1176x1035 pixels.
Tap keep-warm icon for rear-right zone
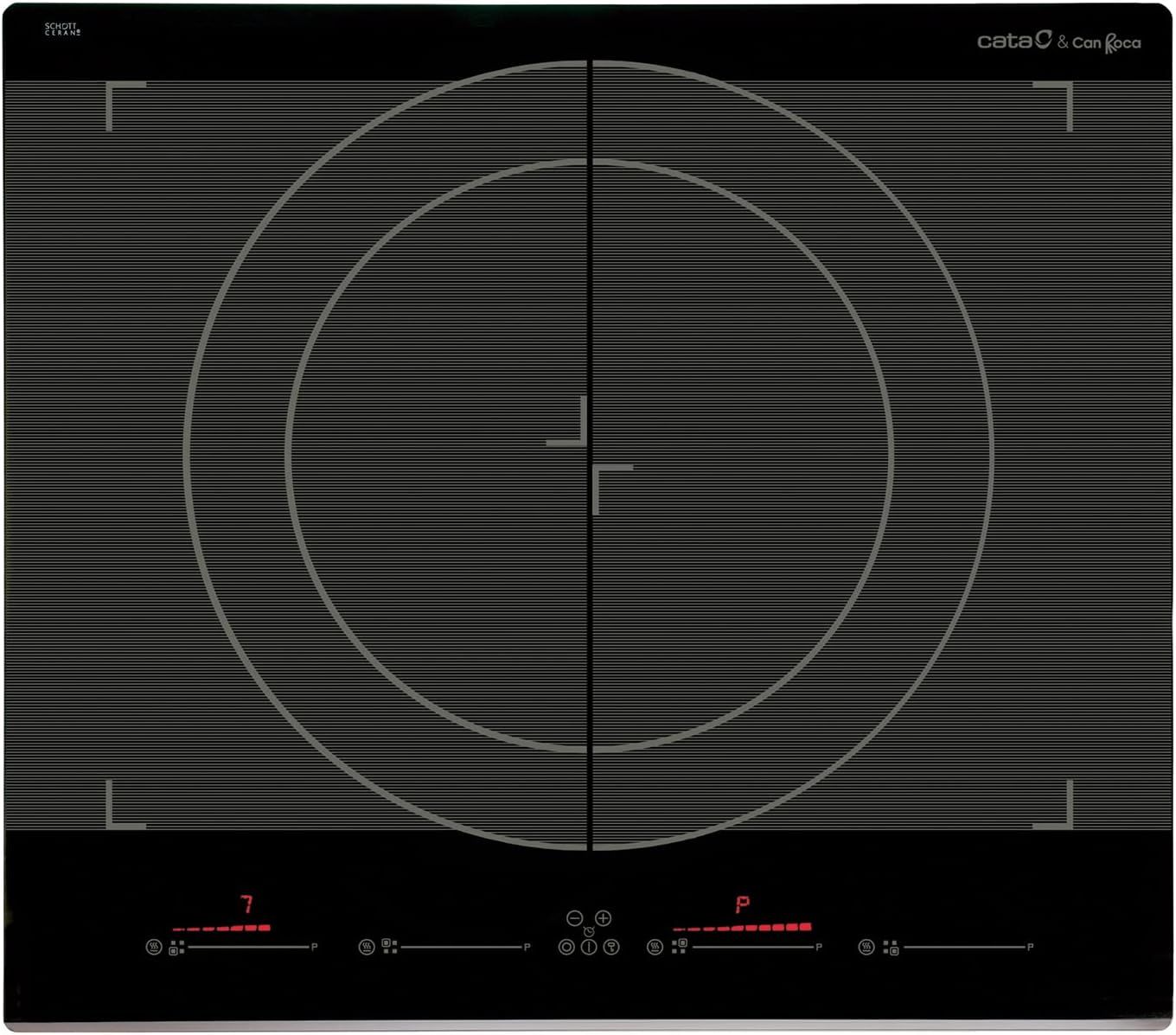[655, 947]
